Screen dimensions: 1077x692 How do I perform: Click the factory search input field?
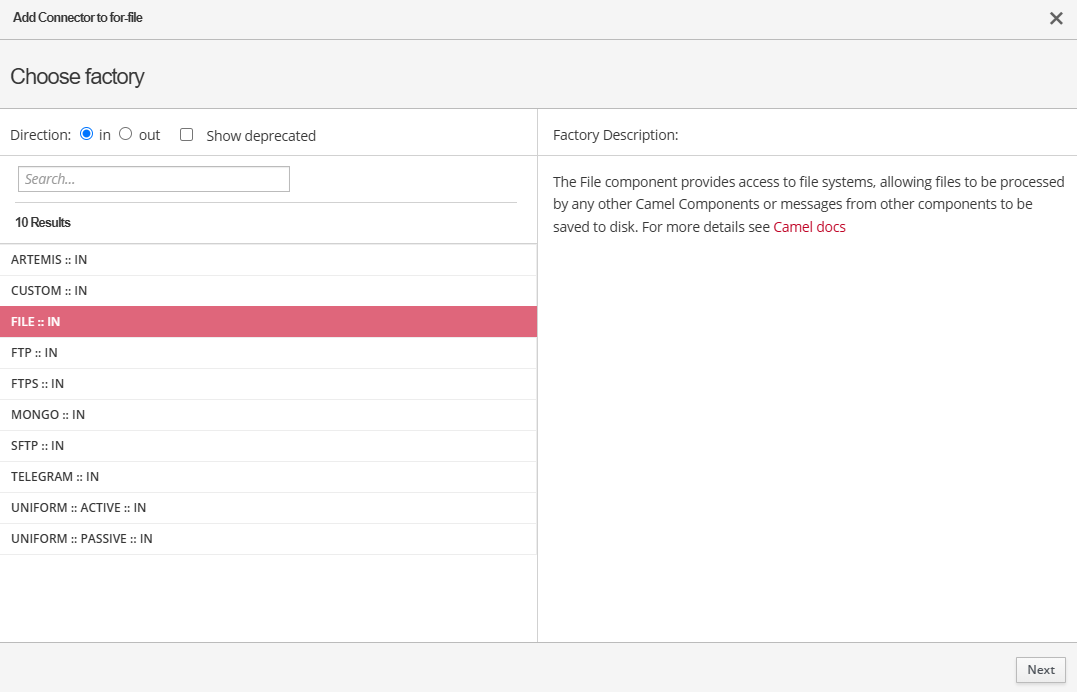(x=154, y=179)
